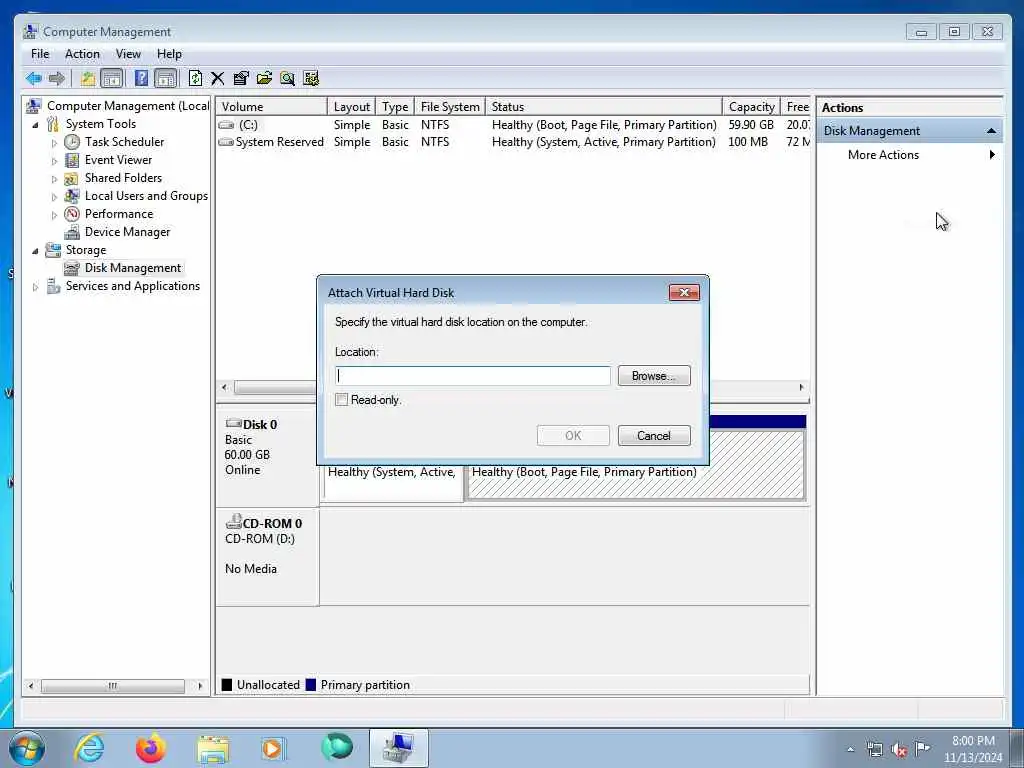Select Local Users and Groups node
The height and width of the screenshot is (768, 1024).
pos(146,195)
